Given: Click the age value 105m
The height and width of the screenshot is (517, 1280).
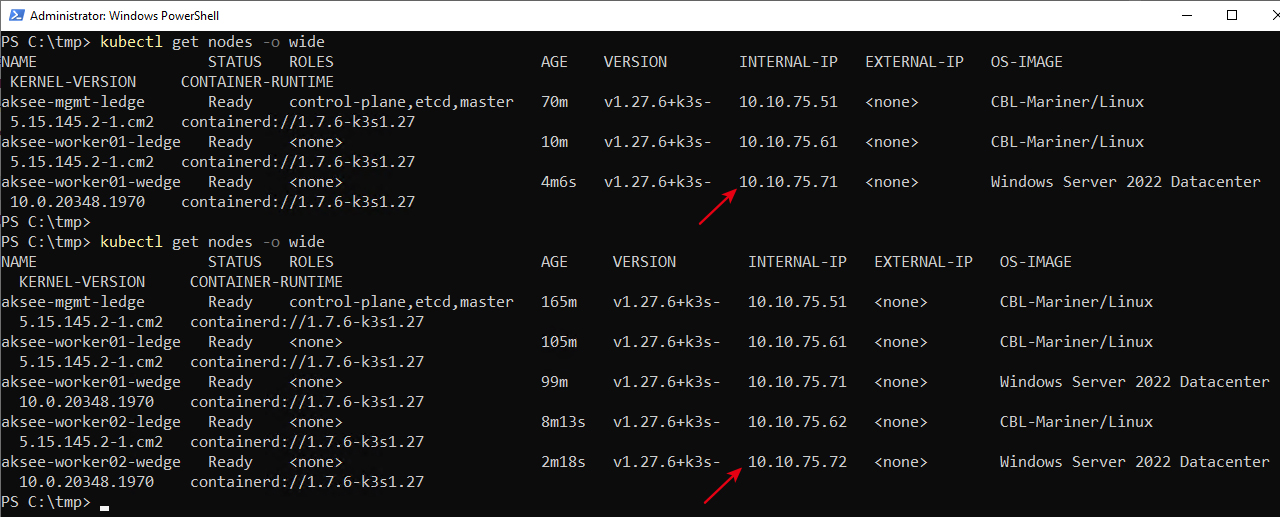Looking at the screenshot, I should coord(558,342).
